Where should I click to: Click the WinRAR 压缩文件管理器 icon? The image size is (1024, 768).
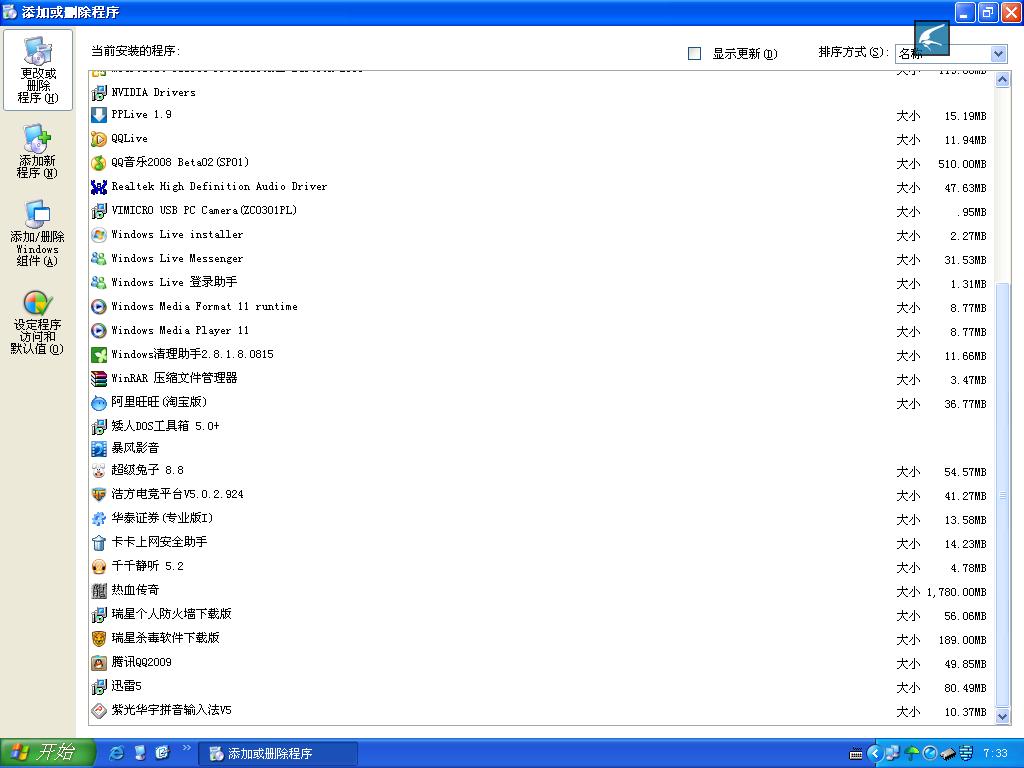click(99, 379)
